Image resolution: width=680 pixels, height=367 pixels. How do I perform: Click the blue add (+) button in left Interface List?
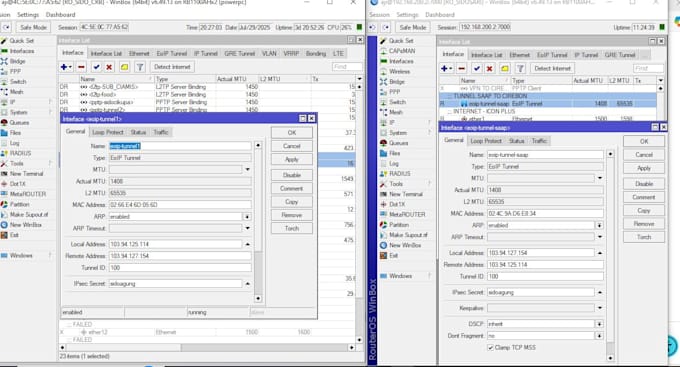point(66,67)
